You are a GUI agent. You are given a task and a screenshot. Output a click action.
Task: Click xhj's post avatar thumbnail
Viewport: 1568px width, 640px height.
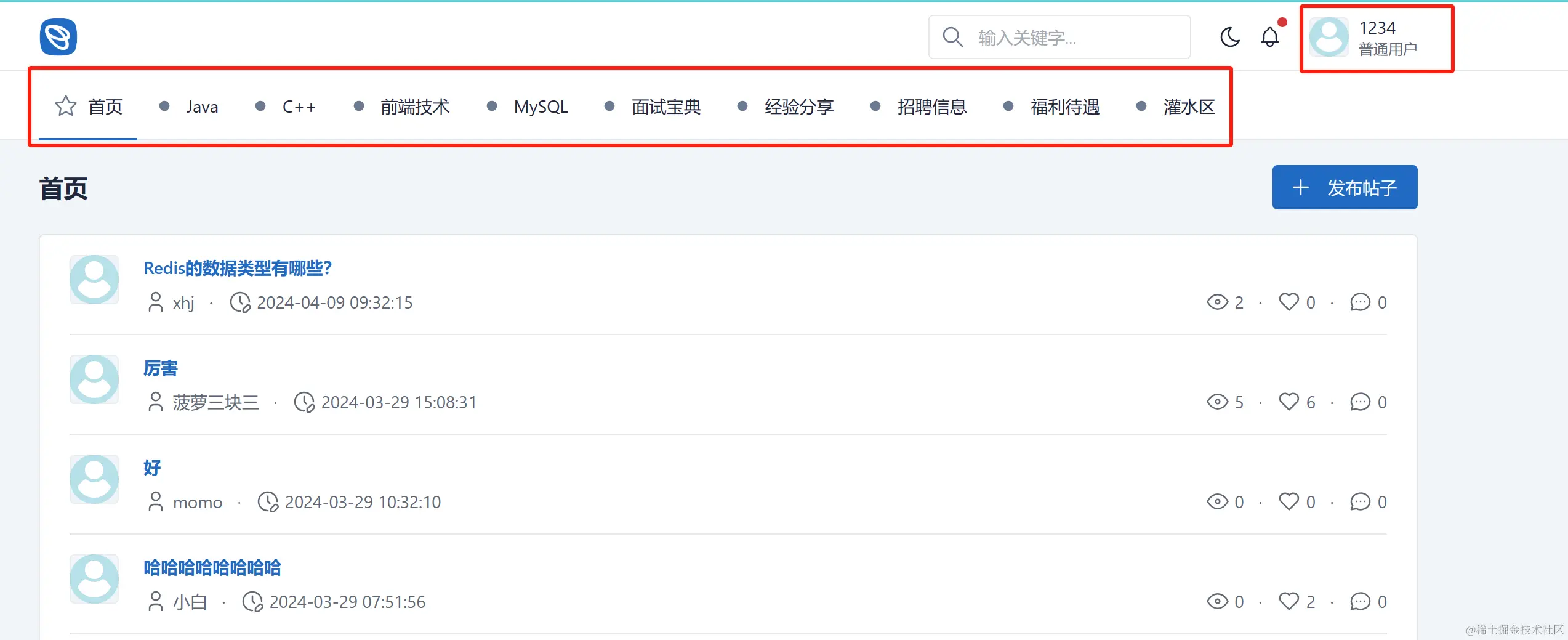tap(94, 280)
